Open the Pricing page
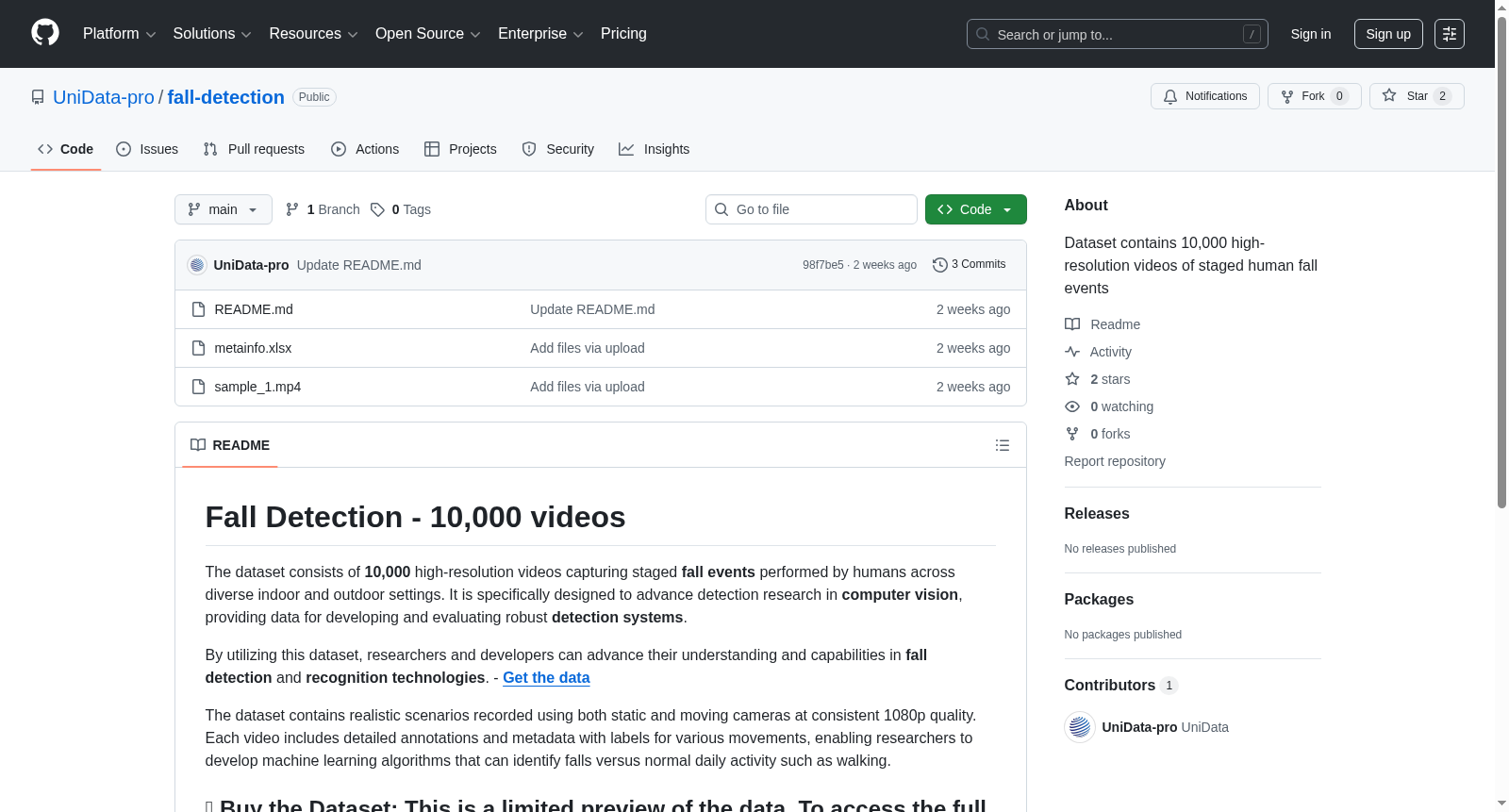Viewport: 1509px width, 812px height. coord(623,34)
